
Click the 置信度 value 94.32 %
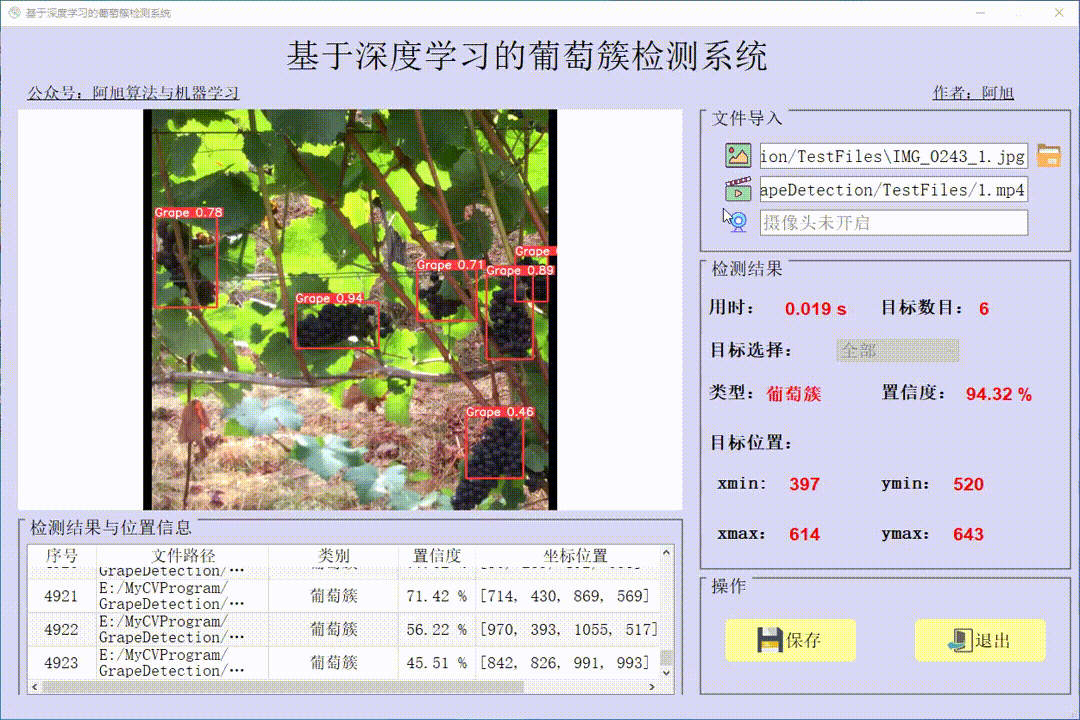(998, 394)
